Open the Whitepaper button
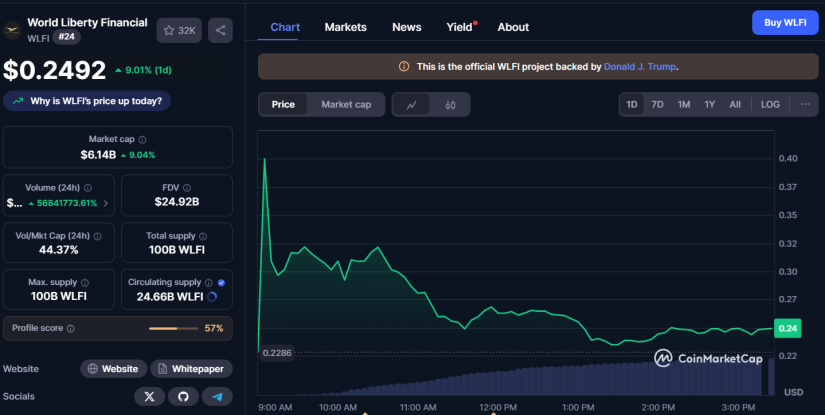The image size is (825, 415). coord(192,369)
